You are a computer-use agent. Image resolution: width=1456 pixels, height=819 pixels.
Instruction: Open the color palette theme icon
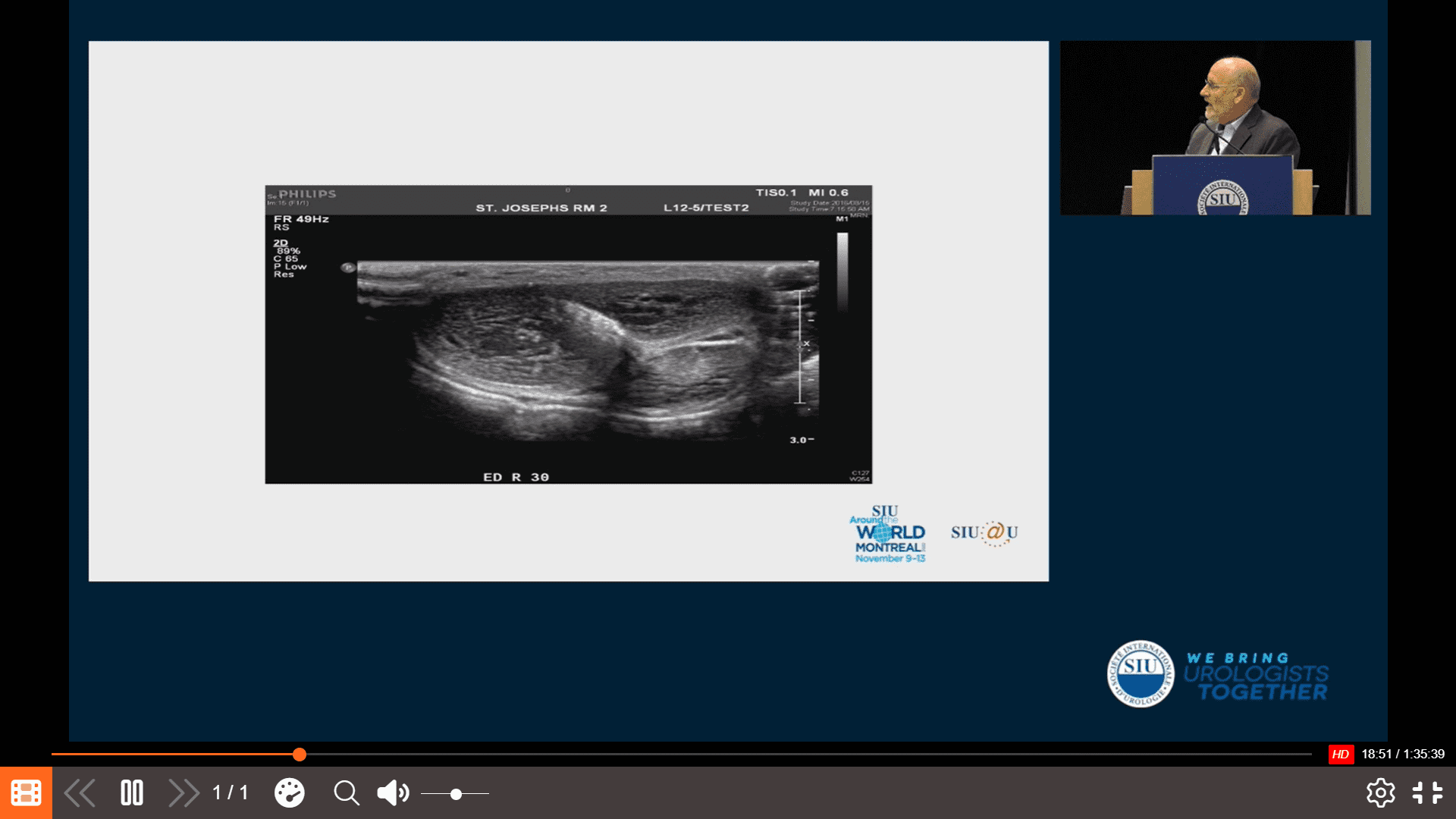click(289, 793)
